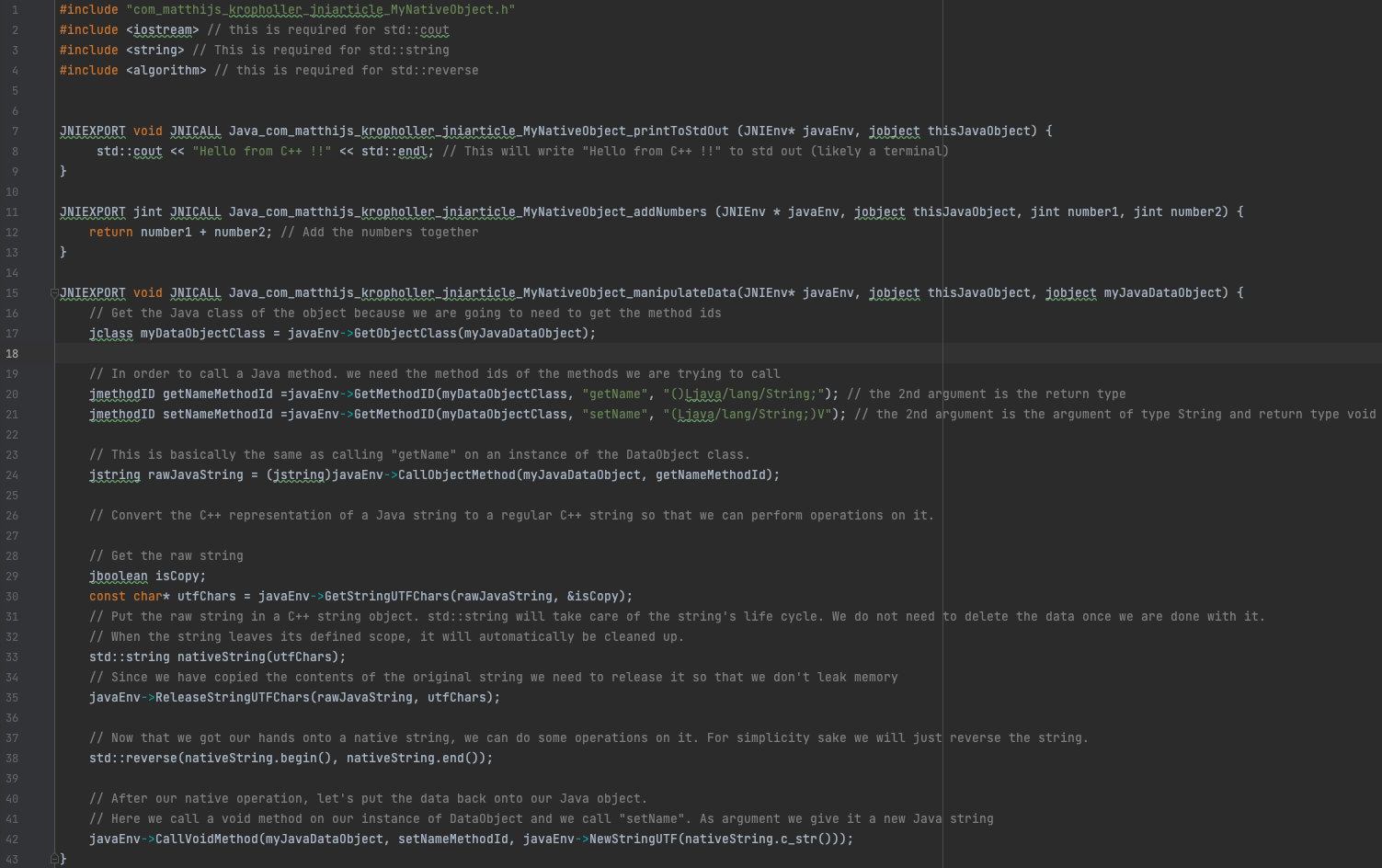Click the jclass type on line 17
This screenshot has width=1382, height=868.
click(x=110, y=334)
